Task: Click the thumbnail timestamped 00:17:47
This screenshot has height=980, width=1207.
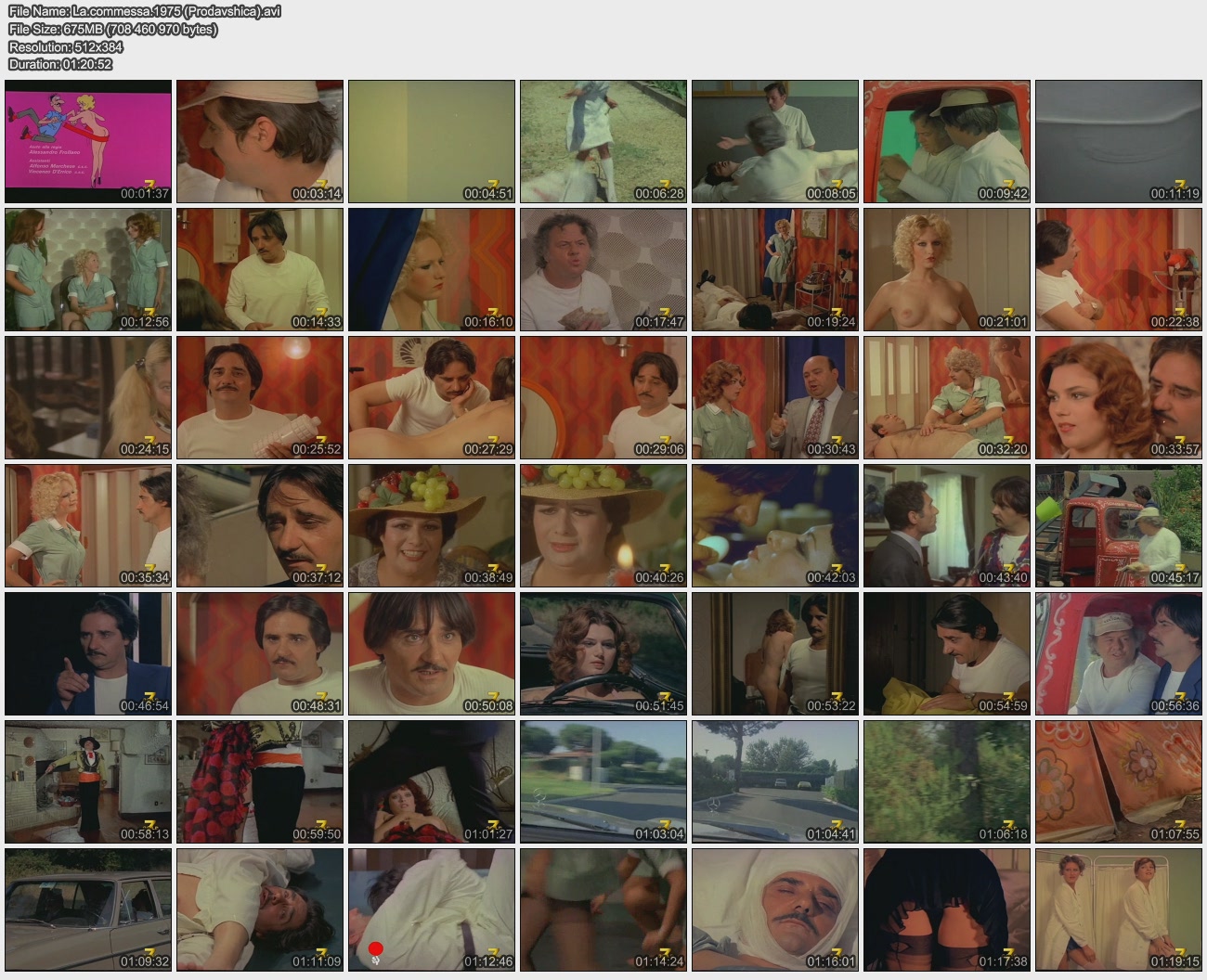Action: click(x=603, y=269)
